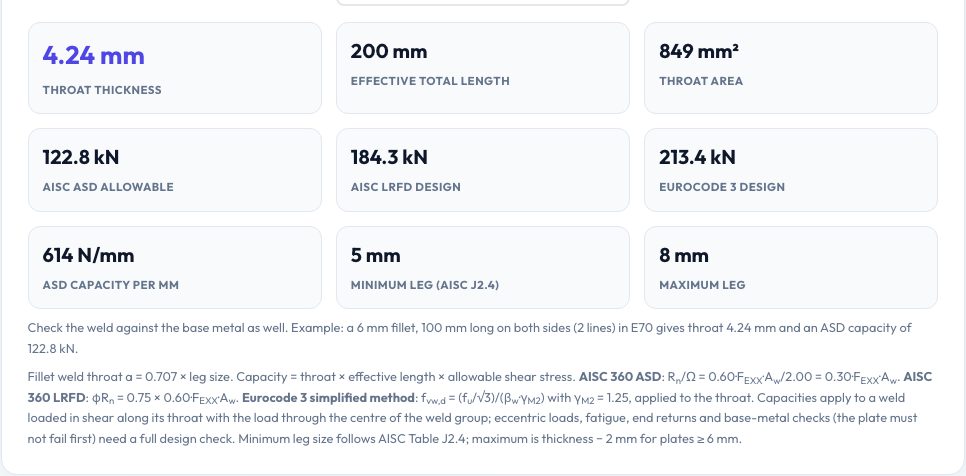The width and height of the screenshot is (966, 476).
Task: Click the EFFECTIVE TOTAL LENGTH label
Action: [430, 81]
